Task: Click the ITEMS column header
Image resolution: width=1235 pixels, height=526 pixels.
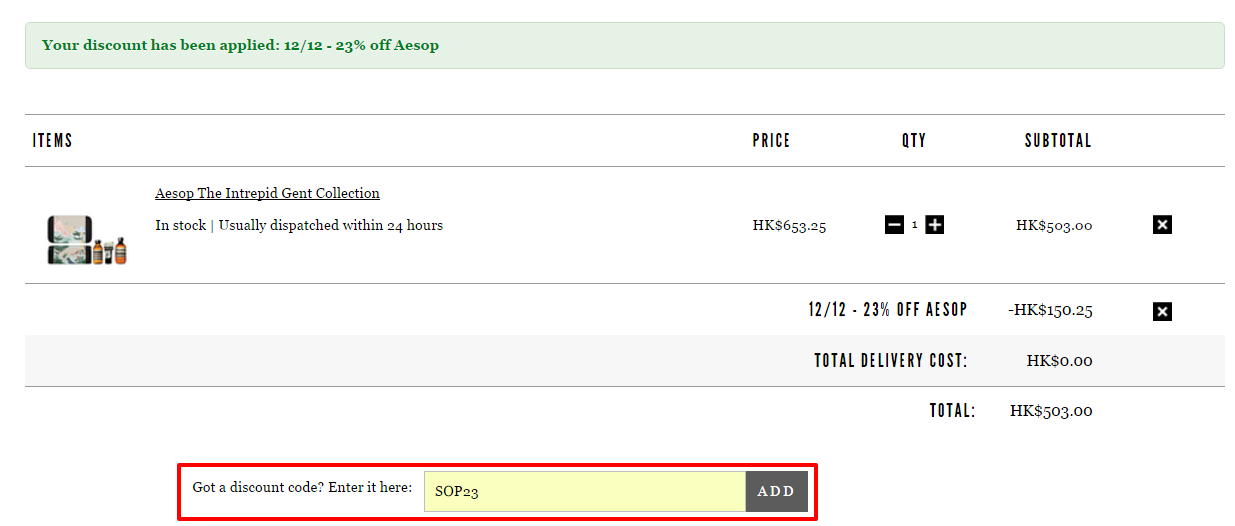Action: [53, 141]
